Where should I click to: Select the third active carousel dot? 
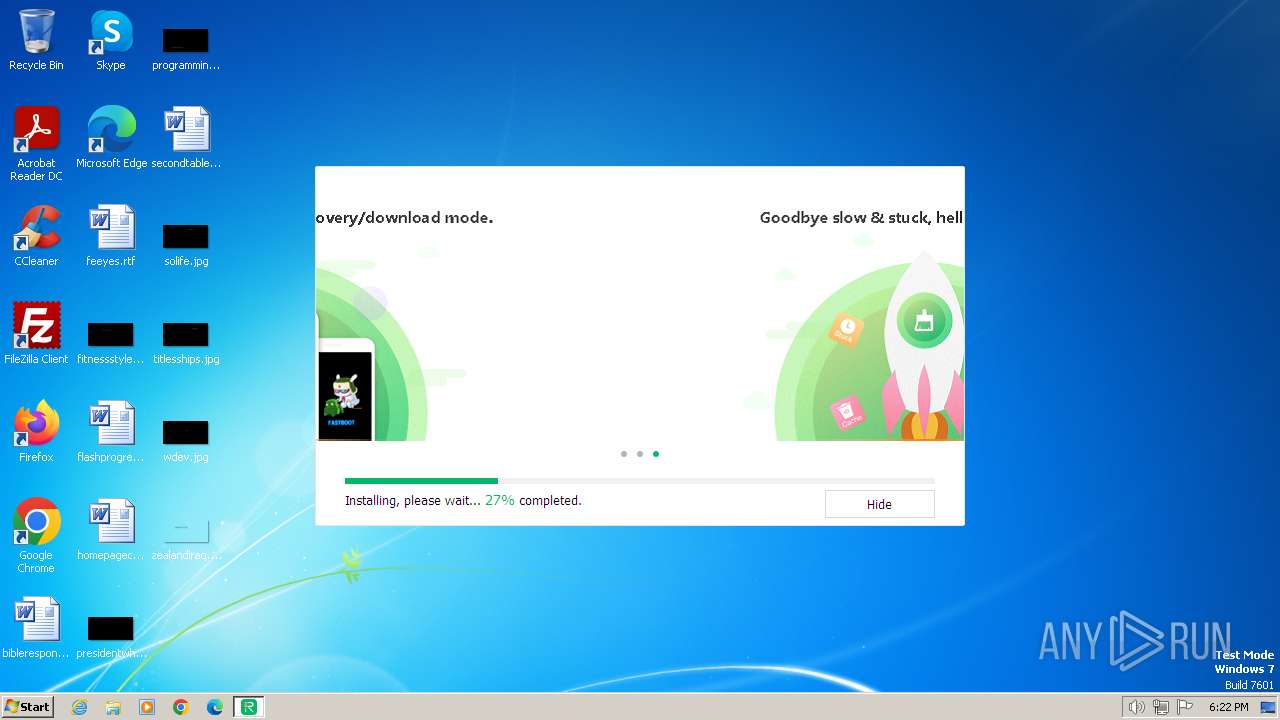pos(656,454)
